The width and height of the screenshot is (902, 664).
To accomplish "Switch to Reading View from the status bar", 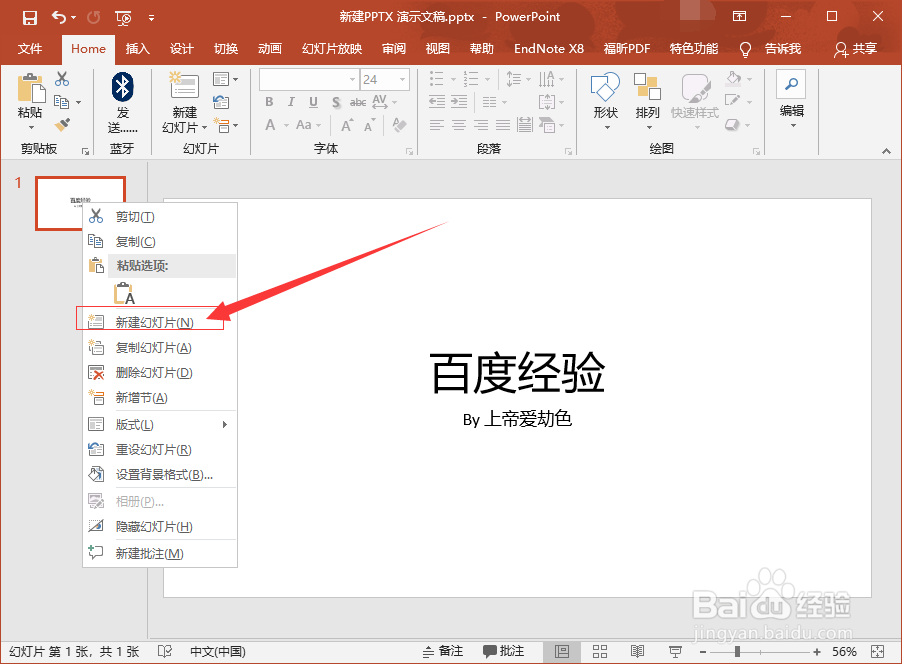I will click(x=637, y=651).
